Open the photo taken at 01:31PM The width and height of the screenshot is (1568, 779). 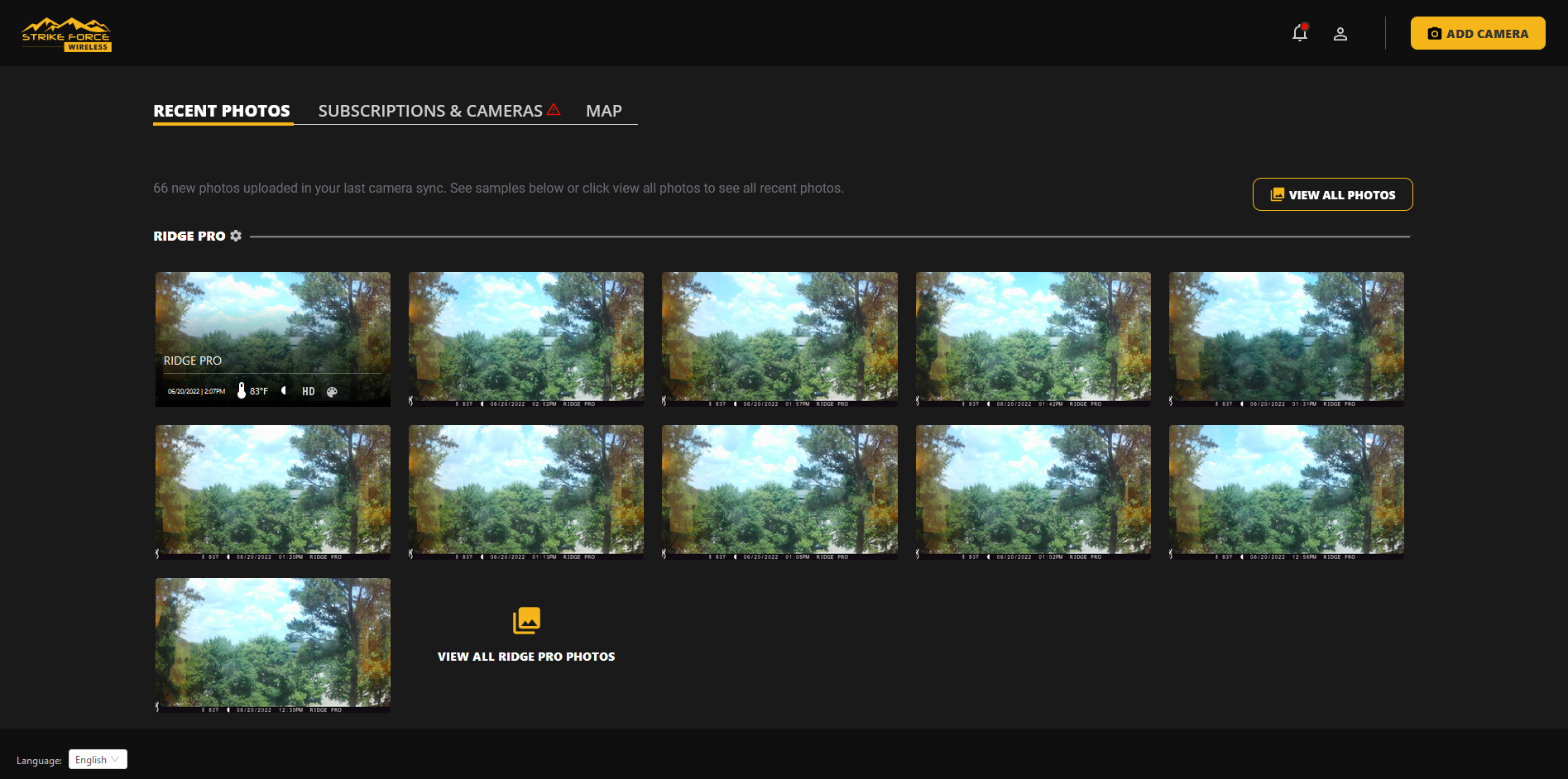tap(1286, 337)
